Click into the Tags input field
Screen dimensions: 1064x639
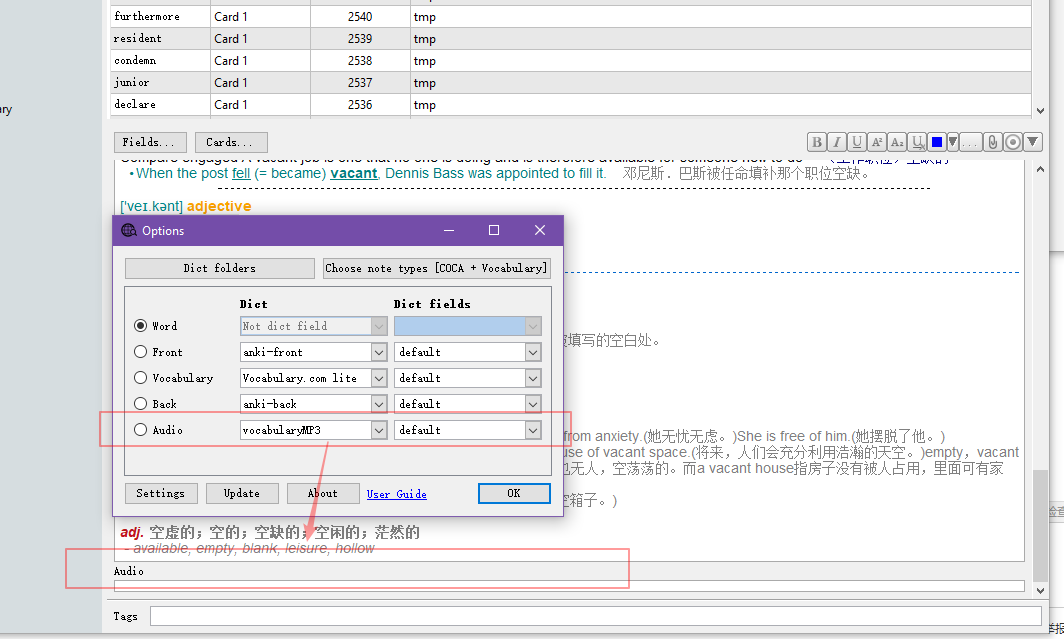coord(596,616)
